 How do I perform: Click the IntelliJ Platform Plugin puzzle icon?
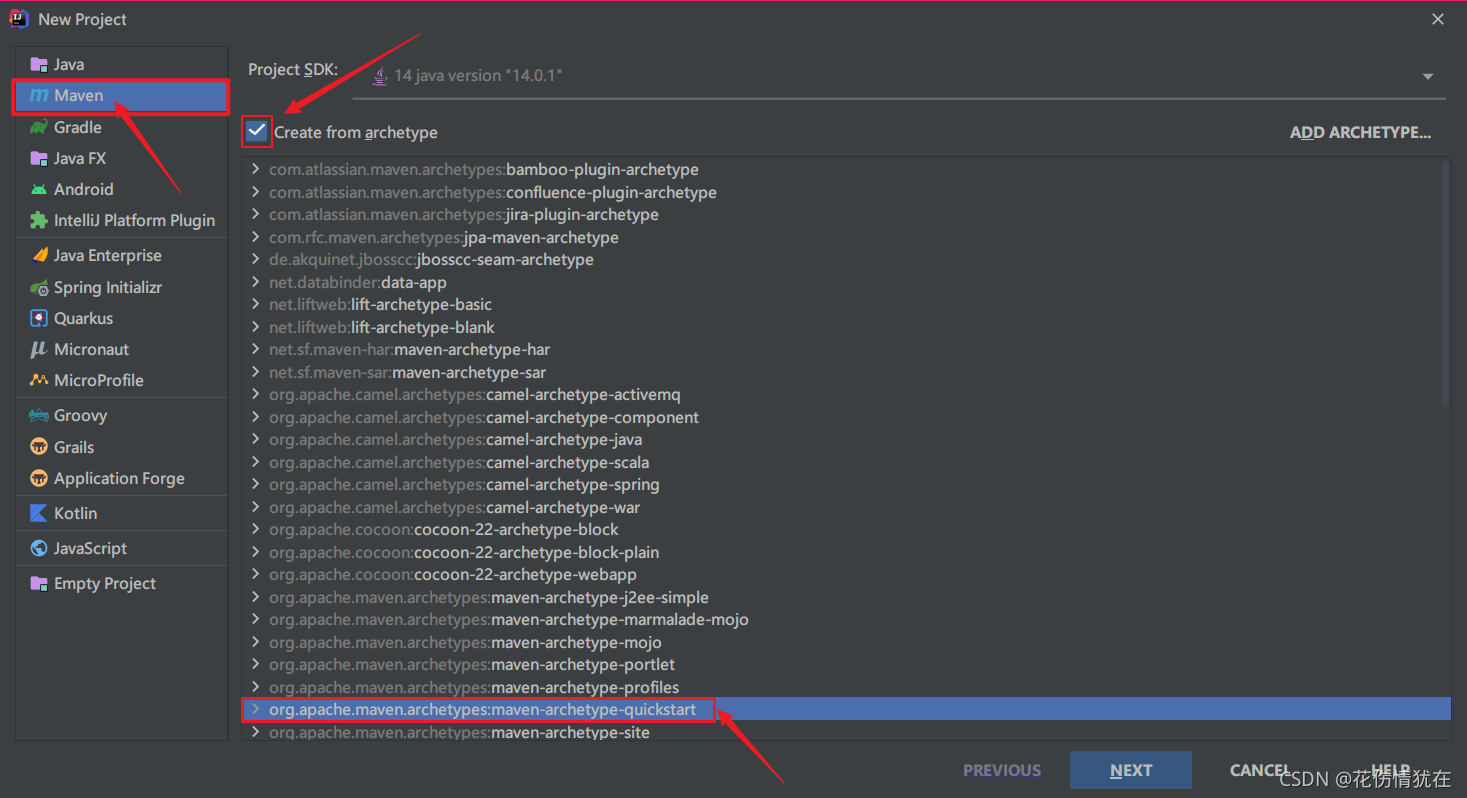39,220
